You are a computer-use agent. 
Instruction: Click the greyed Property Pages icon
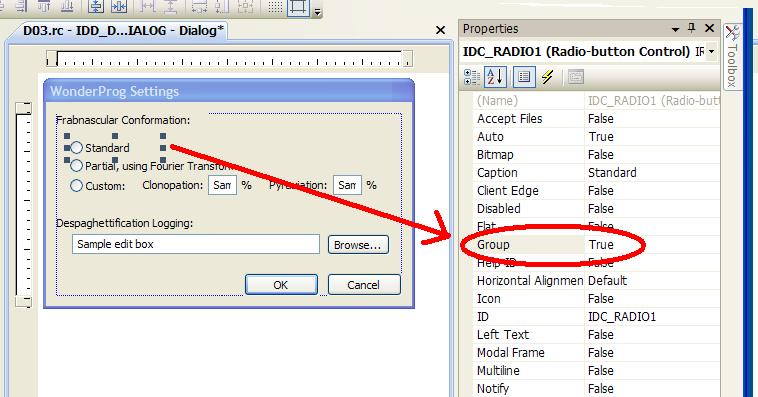coord(575,77)
